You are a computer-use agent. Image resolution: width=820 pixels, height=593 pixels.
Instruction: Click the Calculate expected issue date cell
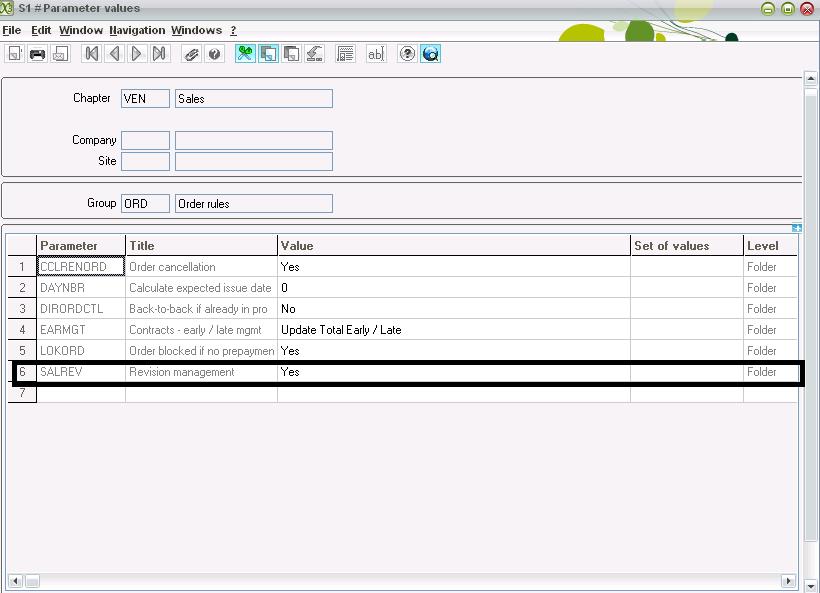[x=201, y=288]
